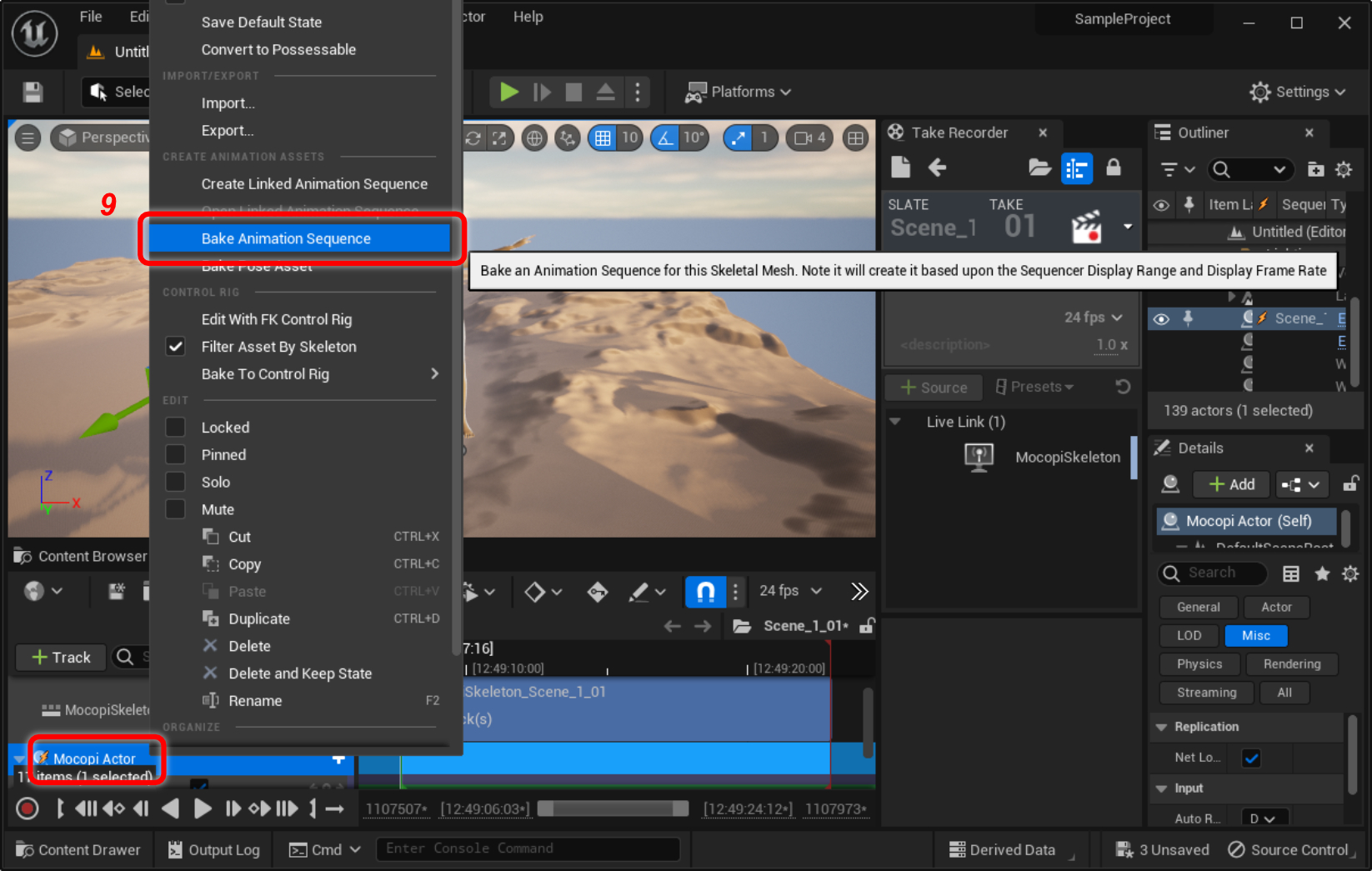Screen dimensions: 1372x871
Task: Toggle the Sequencer snapping magnet icon
Action: 705,592
